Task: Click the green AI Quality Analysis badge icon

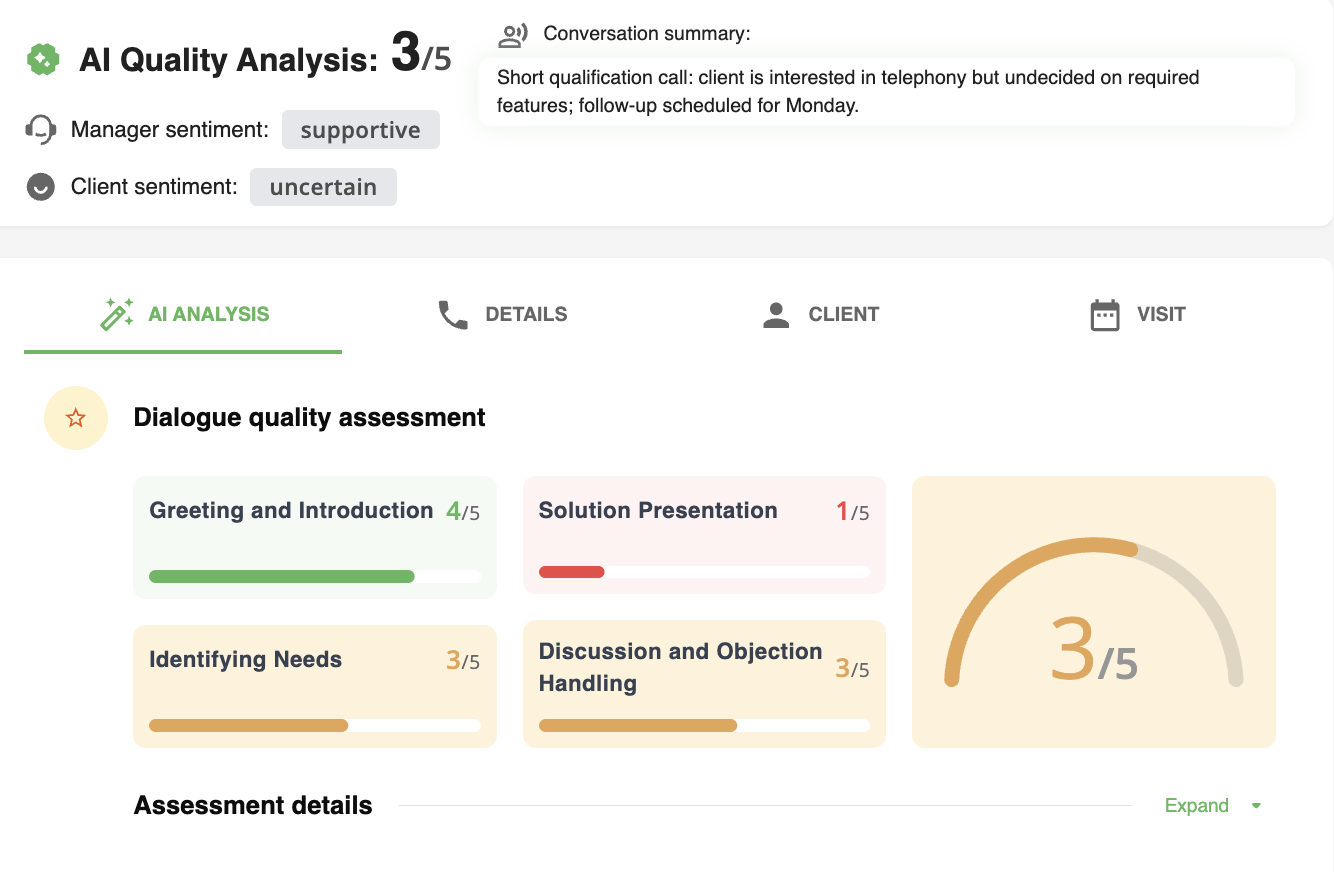Action: pyautogui.click(x=41, y=59)
